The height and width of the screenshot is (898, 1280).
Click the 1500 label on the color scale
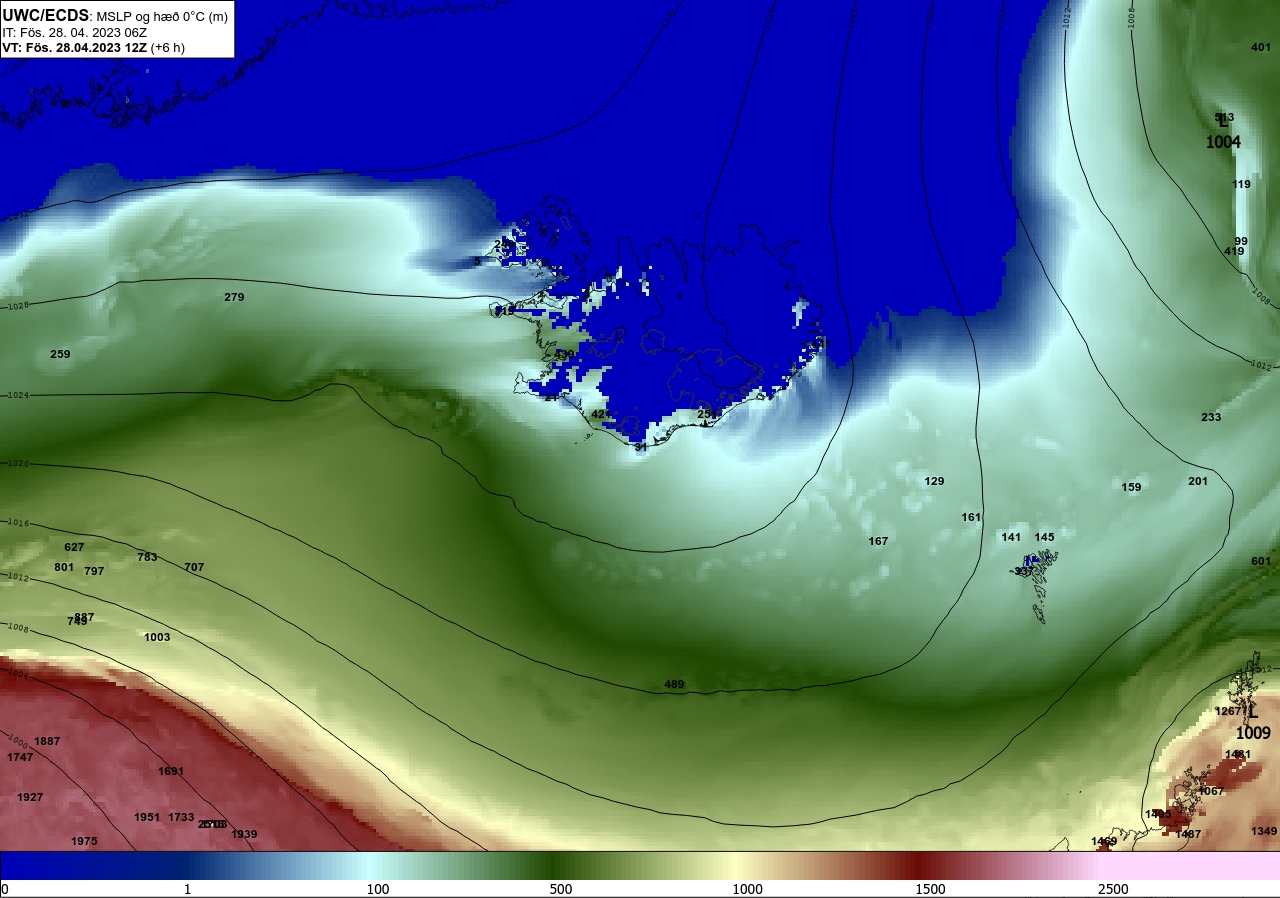point(930,889)
